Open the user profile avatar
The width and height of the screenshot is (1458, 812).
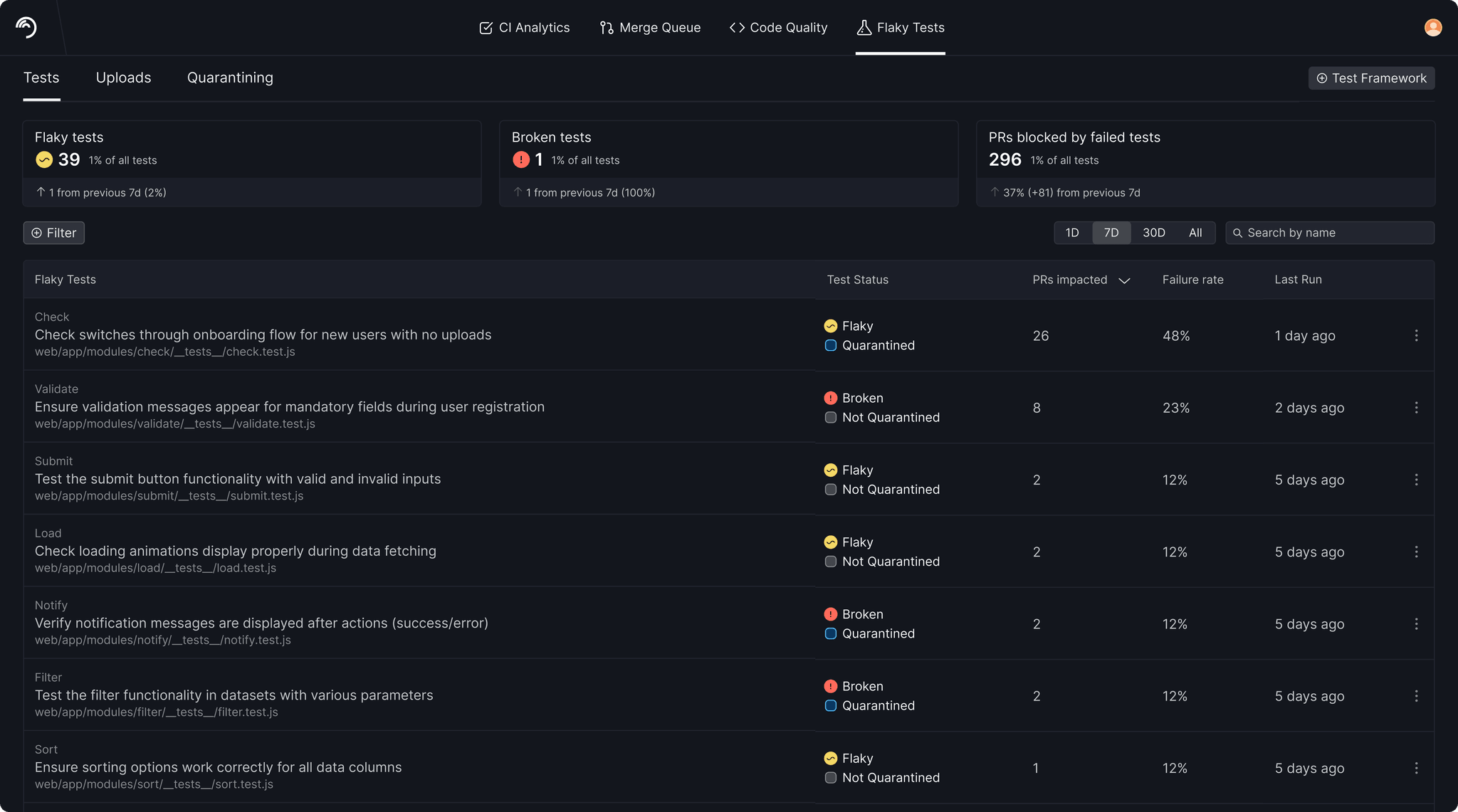1432,28
